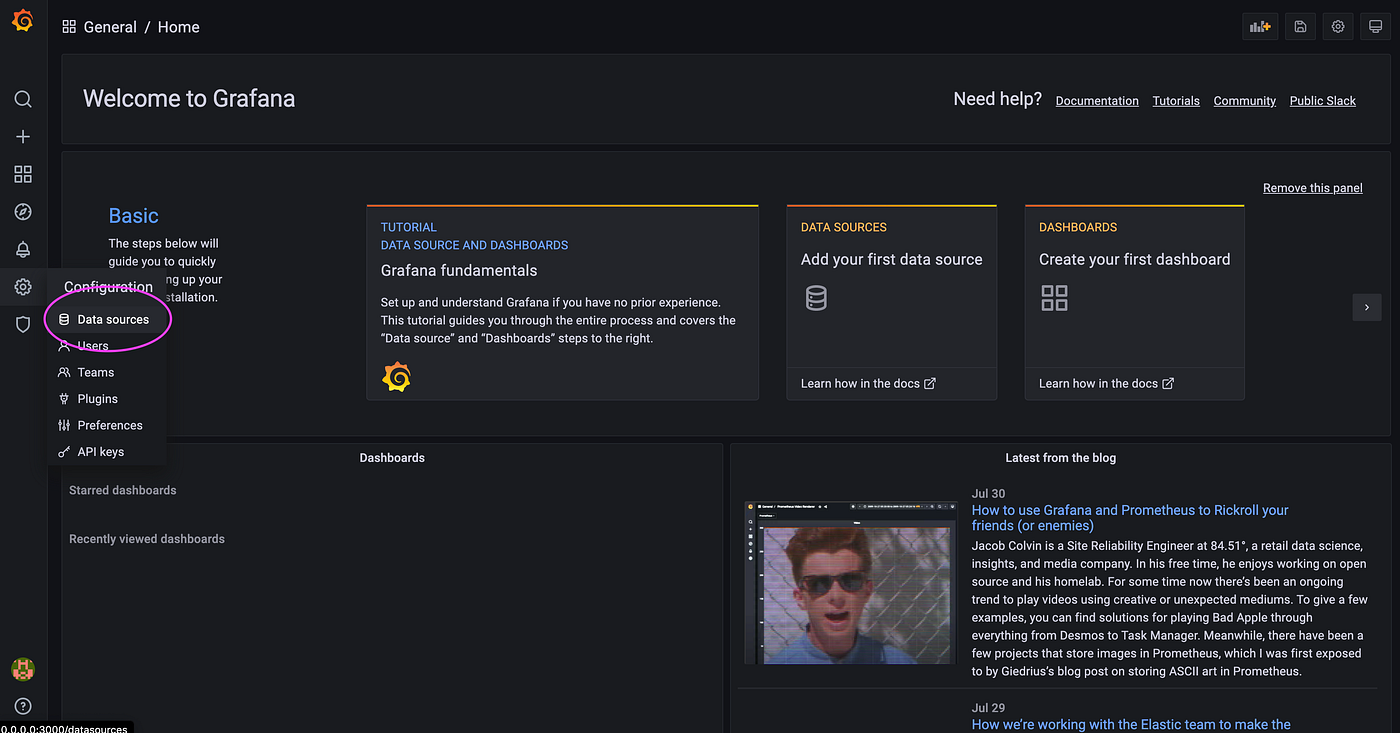Open the Public Slack link
The width and height of the screenshot is (1400, 733).
click(1322, 101)
